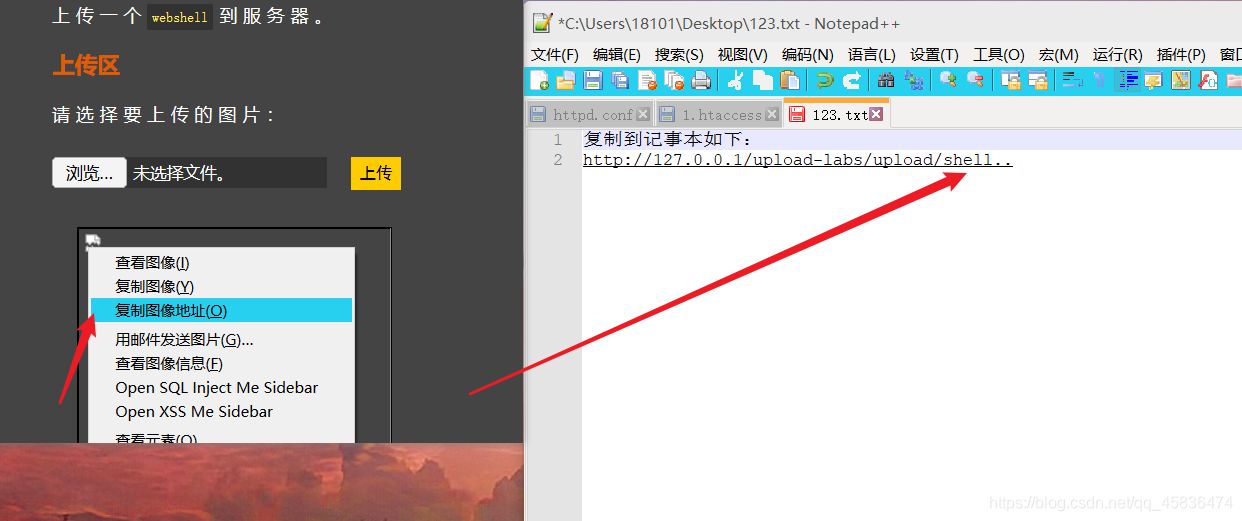The height and width of the screenshot is (521, 1242).
Task: Choose 复制图像地址(O) in context menu
Action: click(x=221, y=310)
